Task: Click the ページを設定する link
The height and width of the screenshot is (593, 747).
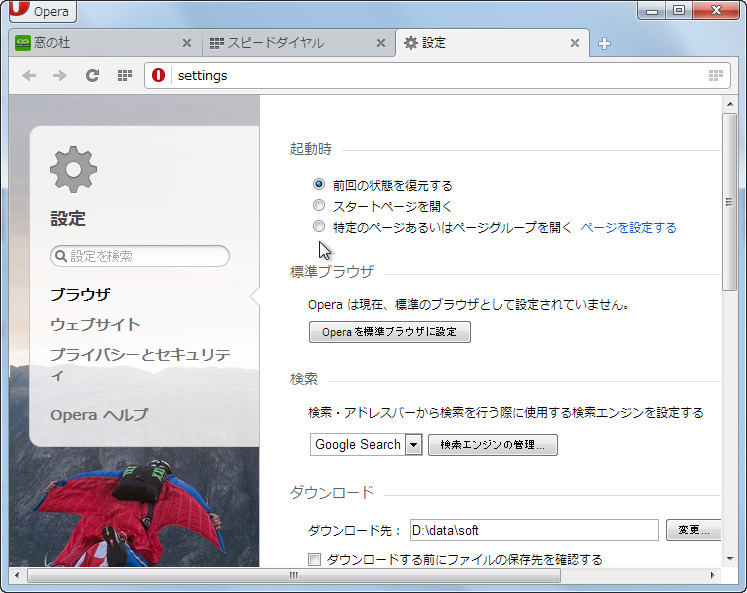Action: (x=628, y=228)
